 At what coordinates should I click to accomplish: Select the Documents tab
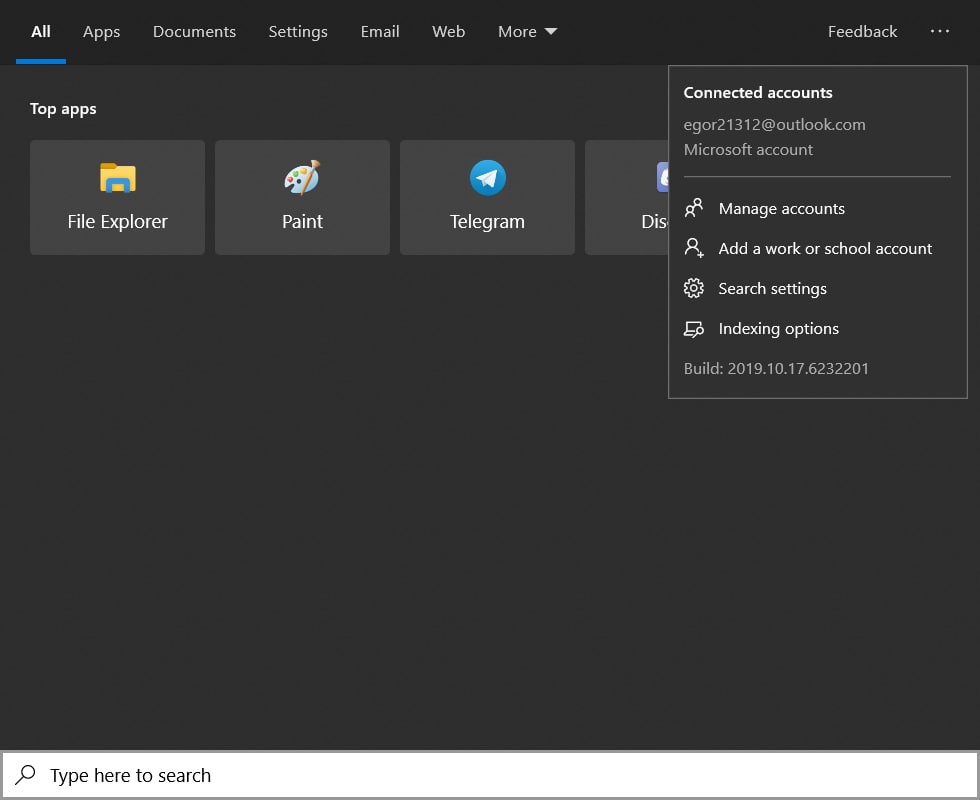(194, 32)
